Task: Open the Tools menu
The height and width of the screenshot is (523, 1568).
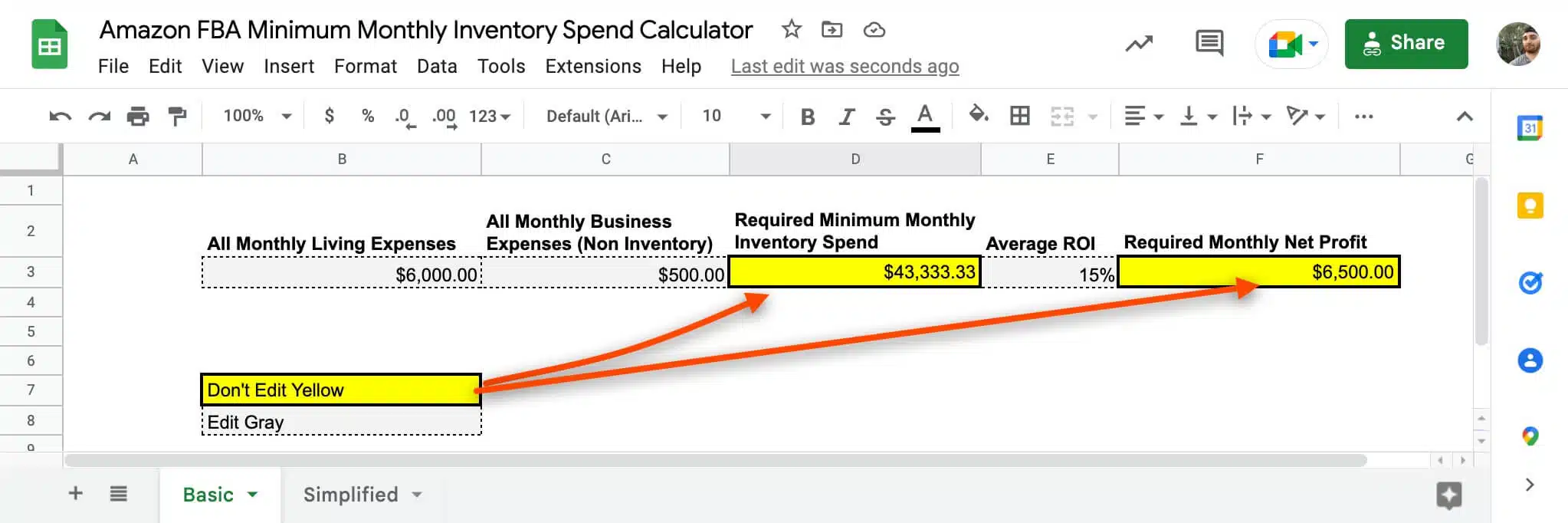Action: (x=501, y=67)
